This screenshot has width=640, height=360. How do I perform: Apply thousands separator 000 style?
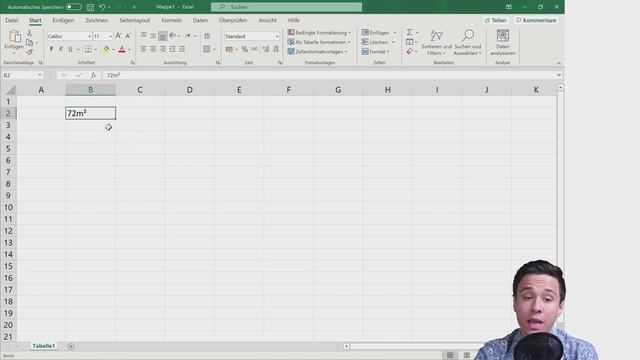[x=255, y=49]
